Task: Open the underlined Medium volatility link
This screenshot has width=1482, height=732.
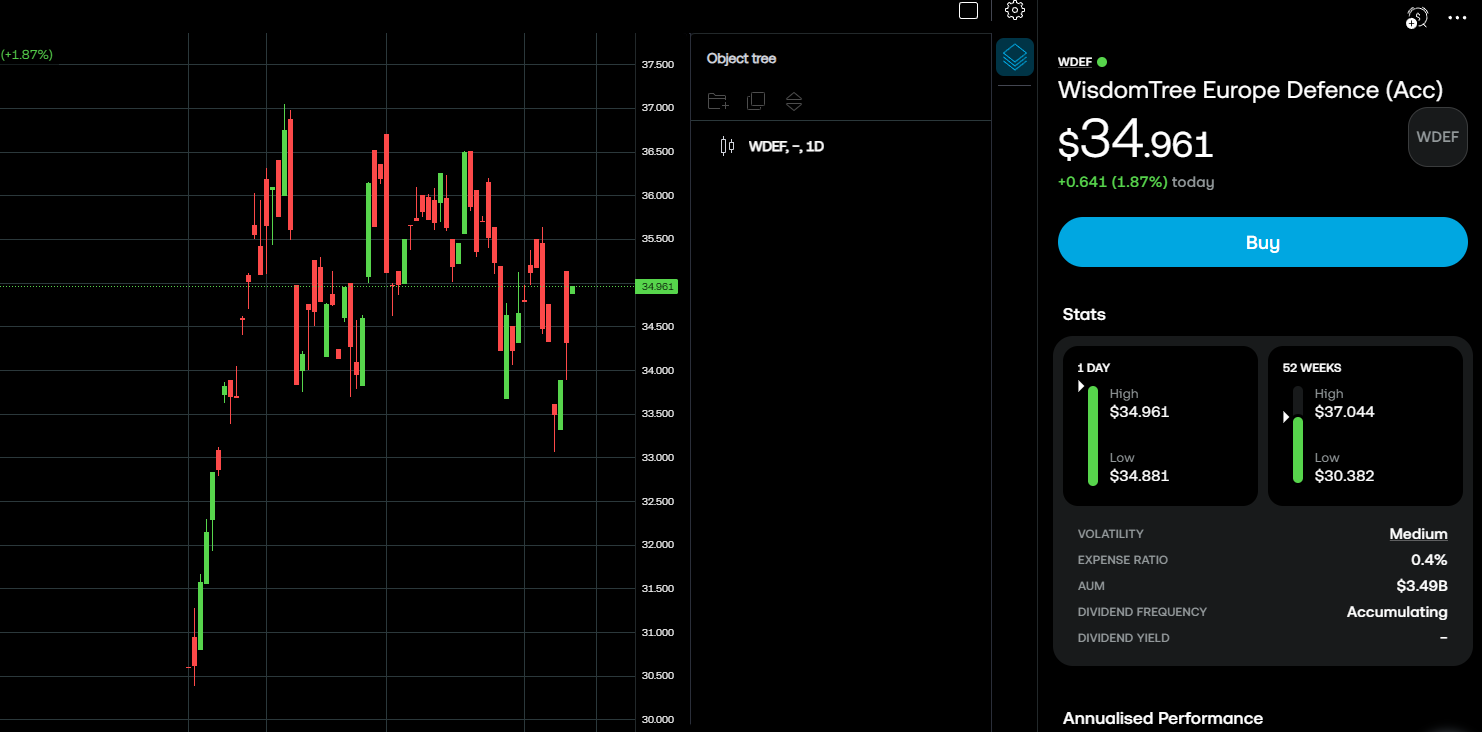Action: tap(1418, 534)
